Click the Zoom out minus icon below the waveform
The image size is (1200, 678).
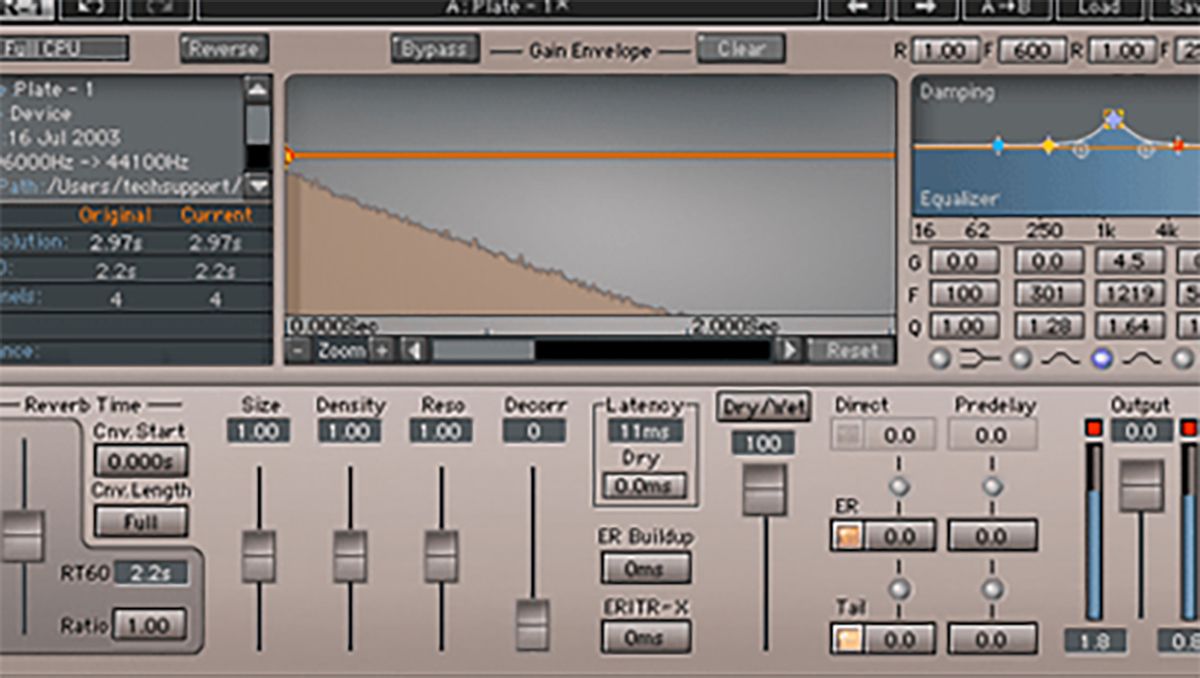coord(297,350)
